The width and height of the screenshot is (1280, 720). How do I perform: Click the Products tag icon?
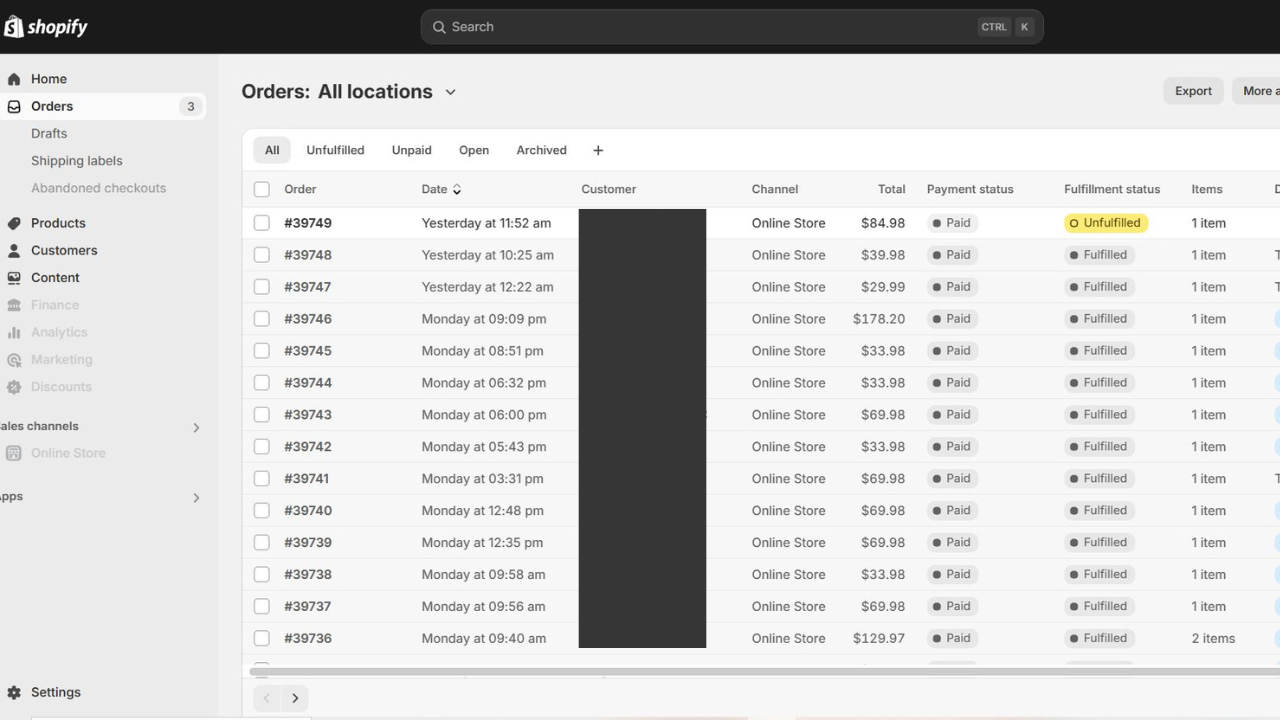[14, 223]
